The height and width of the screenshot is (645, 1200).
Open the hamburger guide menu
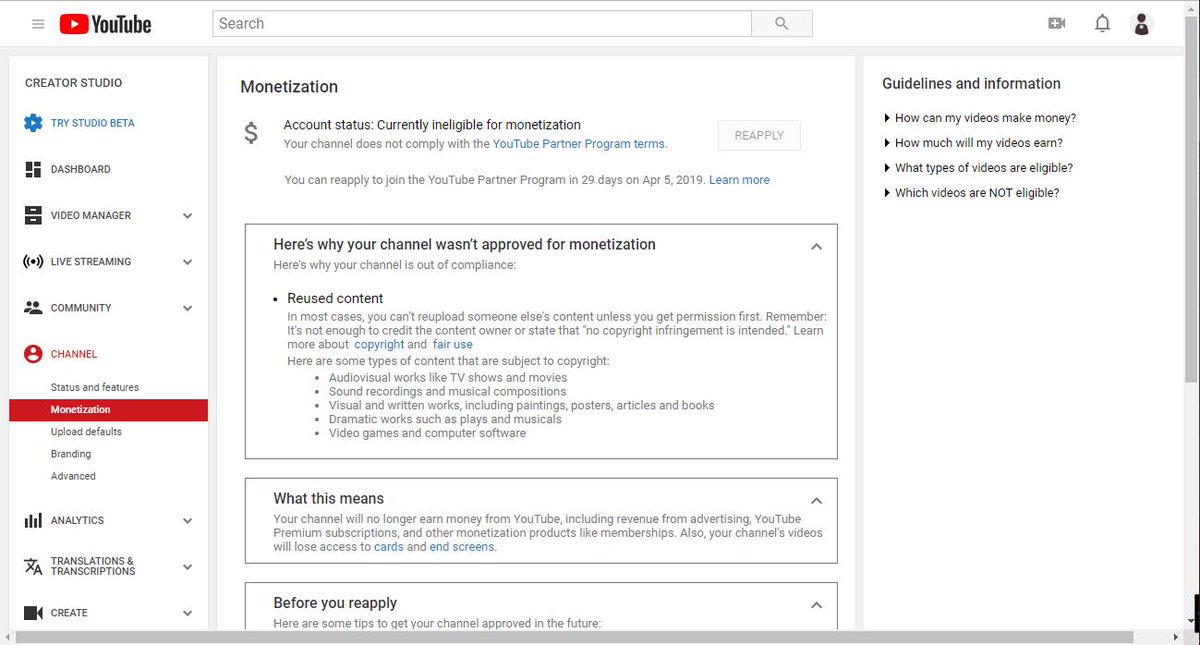[x=38, y=24]
